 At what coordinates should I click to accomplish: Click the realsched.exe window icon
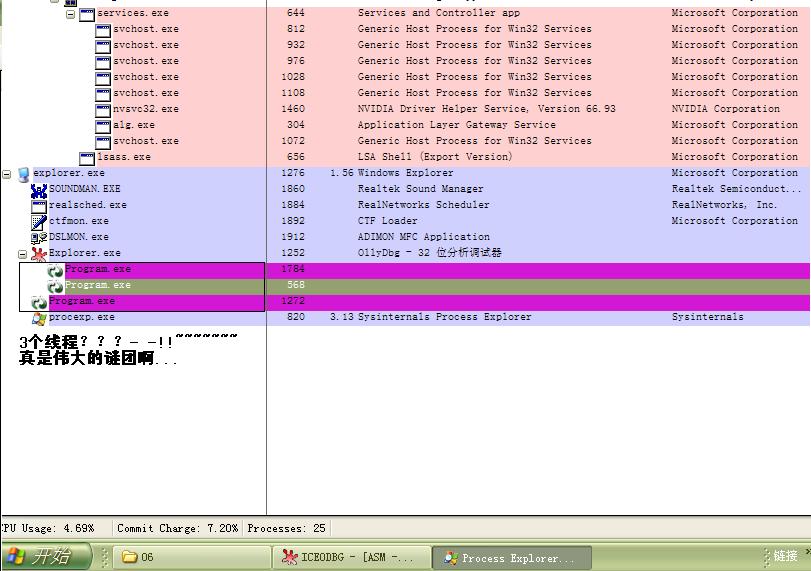[39, 206]
